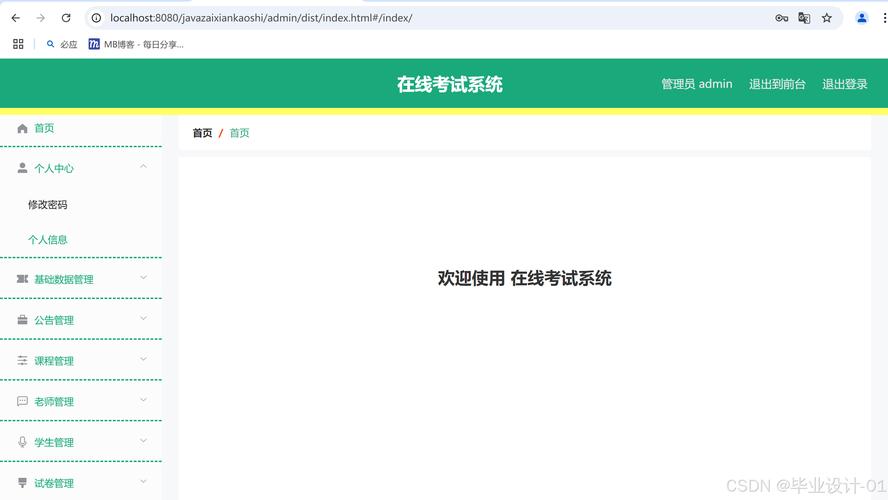The image size is (888, 500).
Task: Click the sliders icon beside 课程管理
Action: (x=22, y=361)
